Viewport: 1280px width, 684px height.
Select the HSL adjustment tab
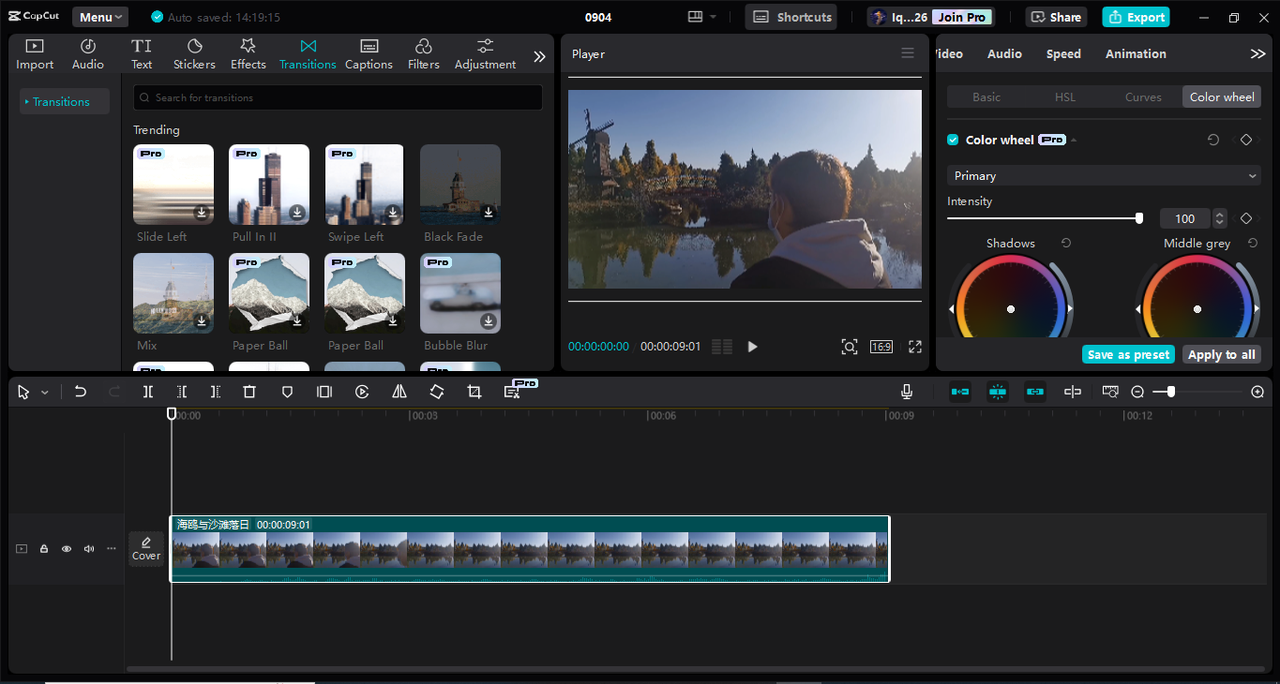(x=1065, y=97)
